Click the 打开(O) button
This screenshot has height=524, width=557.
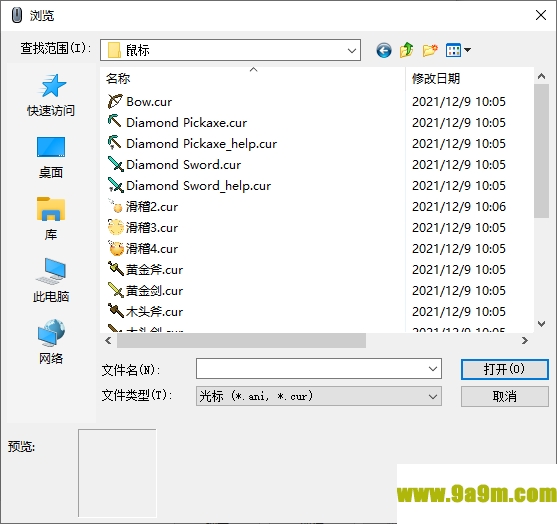[504, 369]
